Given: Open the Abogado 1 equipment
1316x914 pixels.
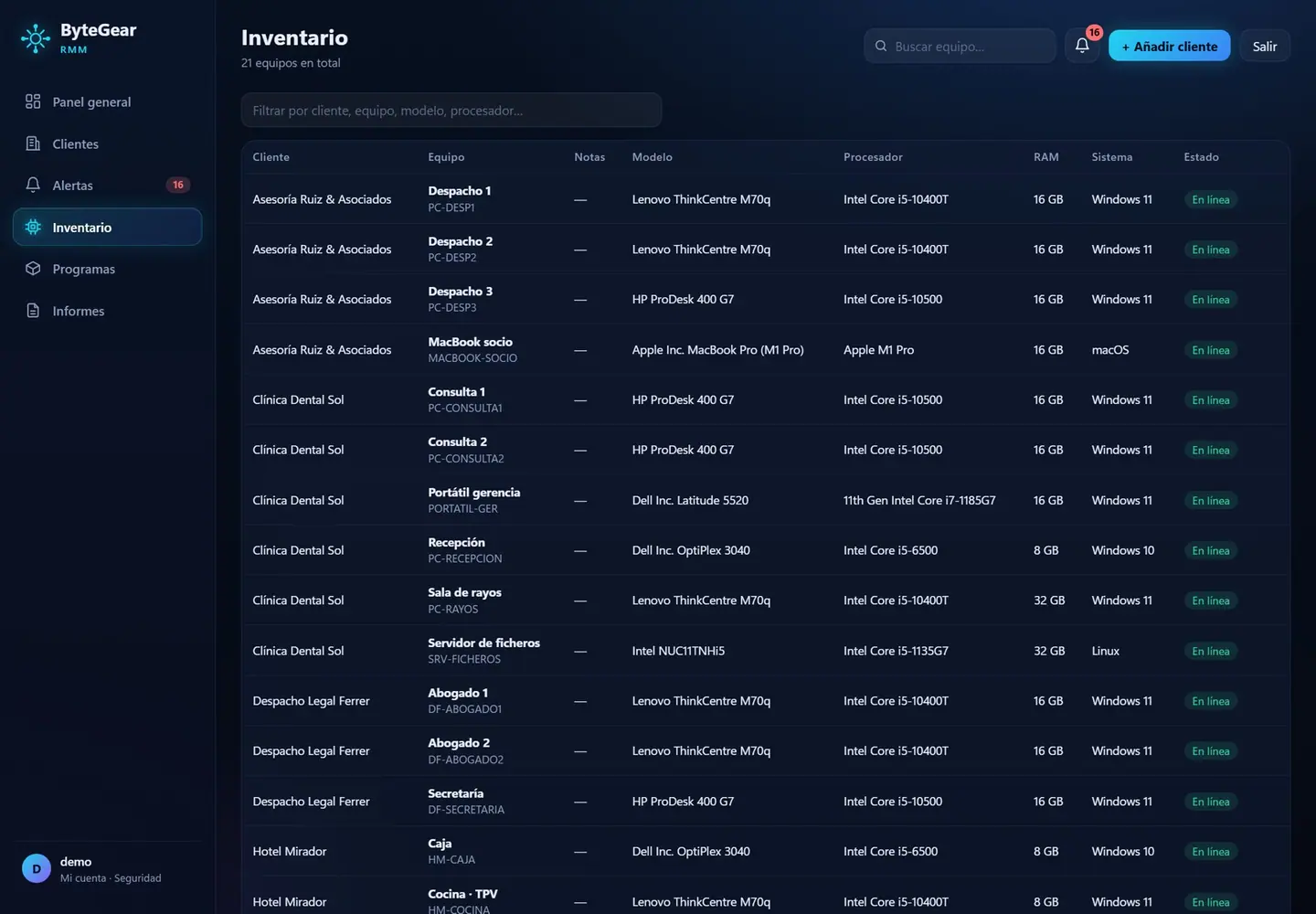Looking at the screenshot, I should (x=458, y=694).
